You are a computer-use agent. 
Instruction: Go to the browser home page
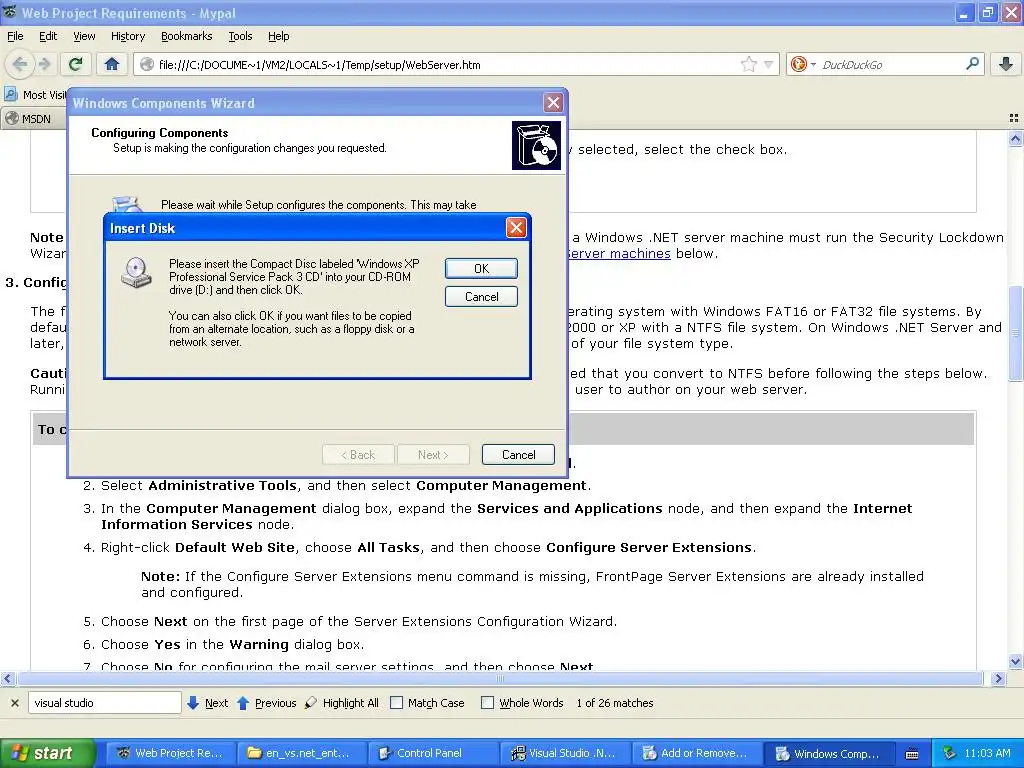click(112, 64)
